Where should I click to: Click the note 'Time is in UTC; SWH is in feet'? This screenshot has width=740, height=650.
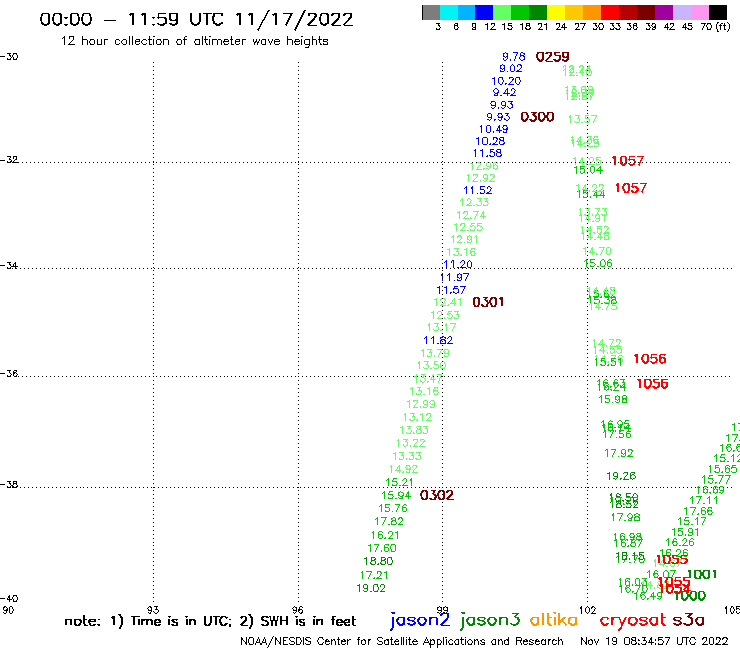(210, 621)
